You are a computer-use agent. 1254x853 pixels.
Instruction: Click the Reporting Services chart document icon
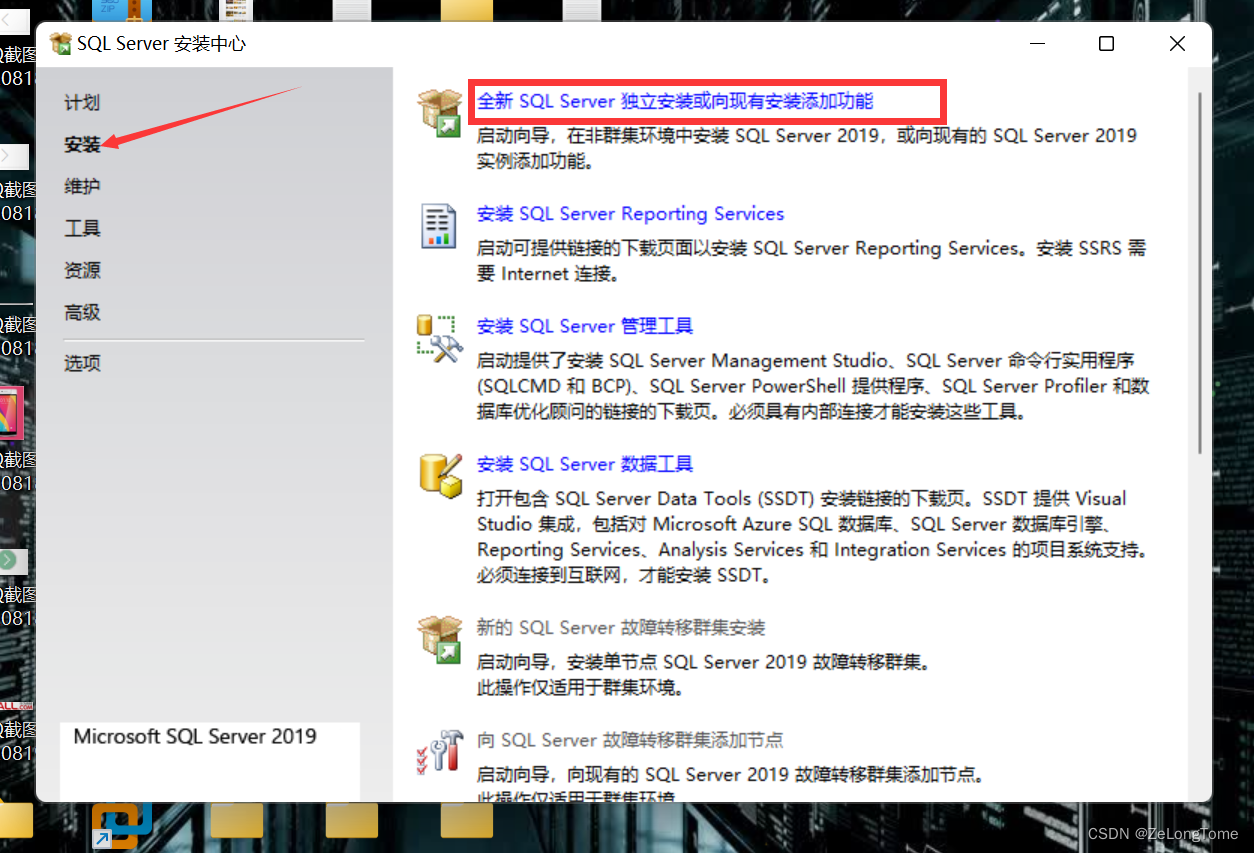point(439,225)
